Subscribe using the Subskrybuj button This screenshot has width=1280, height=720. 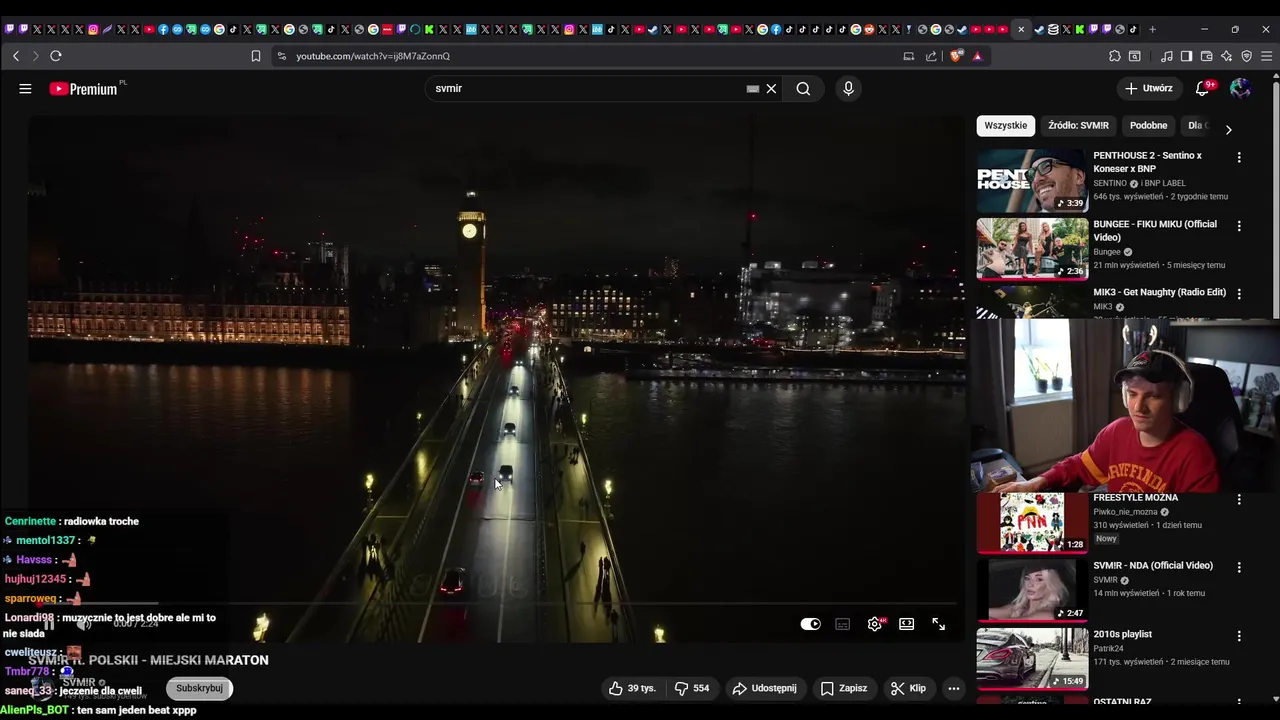(x=199, y=688)
